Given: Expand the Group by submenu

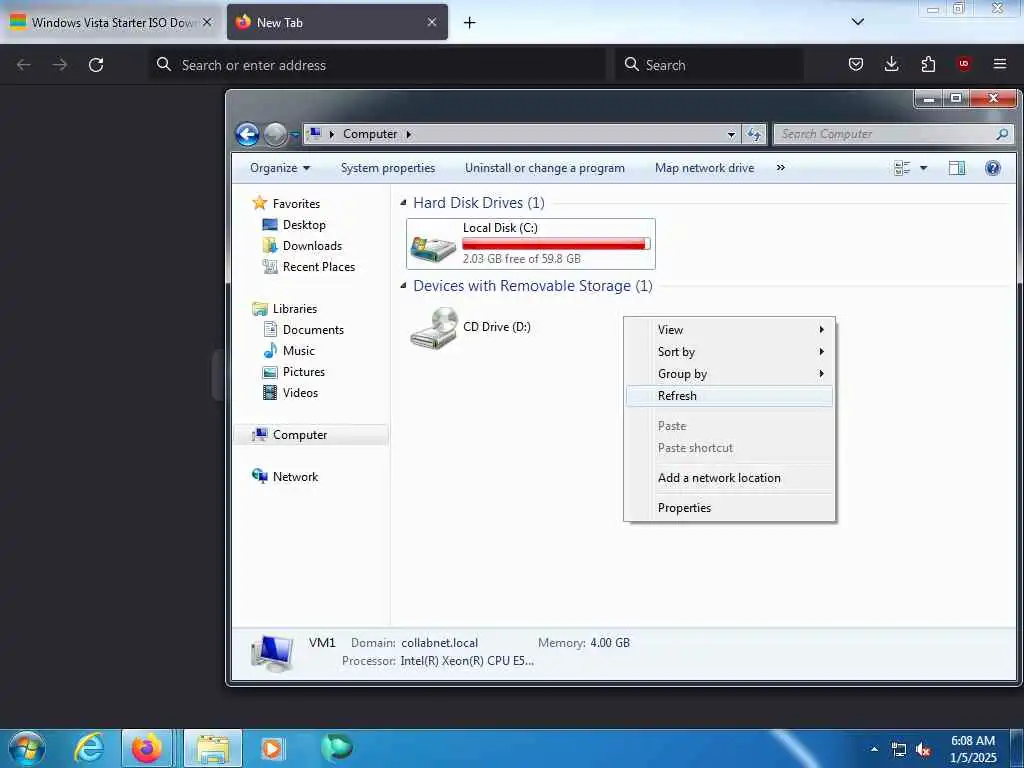Looking at the screenshot, I should click(x=729, y=374).
